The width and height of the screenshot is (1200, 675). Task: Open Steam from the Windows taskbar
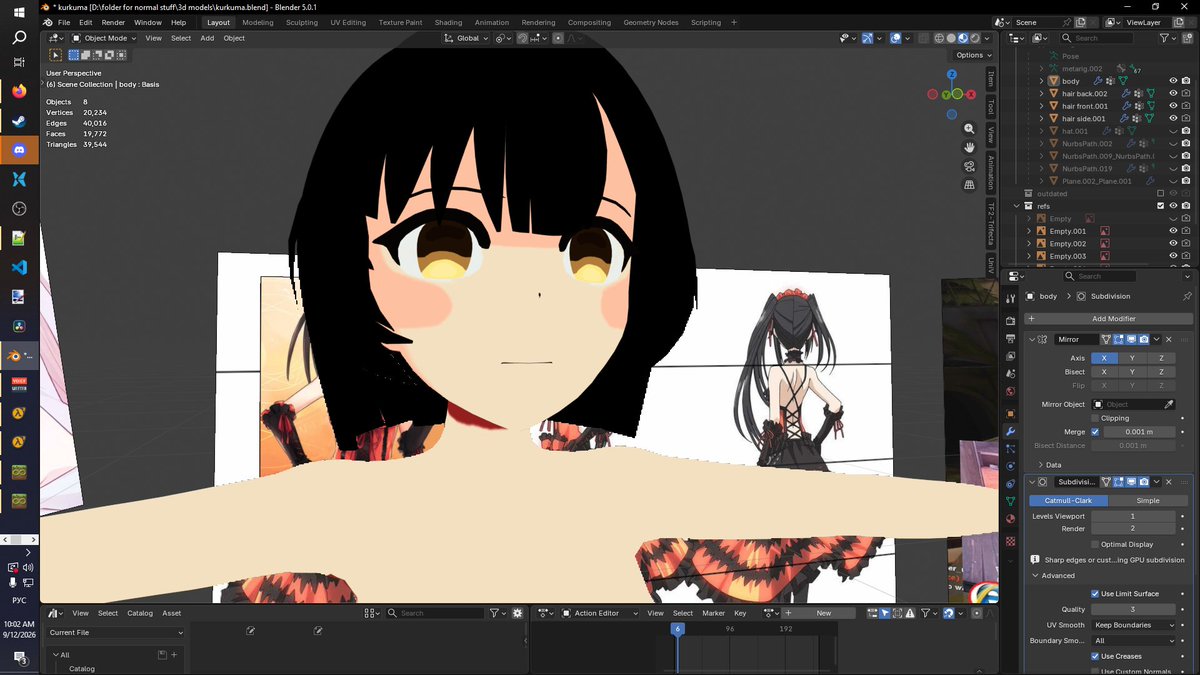click(x=18, y=120)
